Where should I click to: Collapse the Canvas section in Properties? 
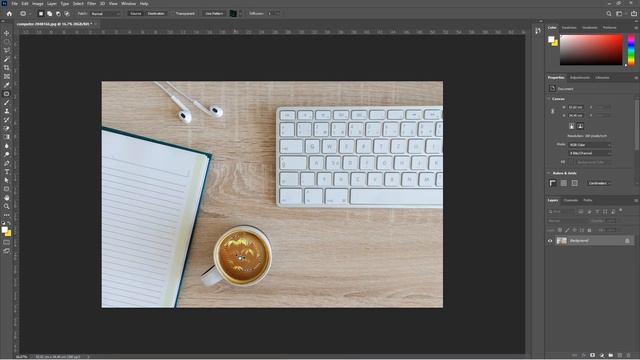549,99
